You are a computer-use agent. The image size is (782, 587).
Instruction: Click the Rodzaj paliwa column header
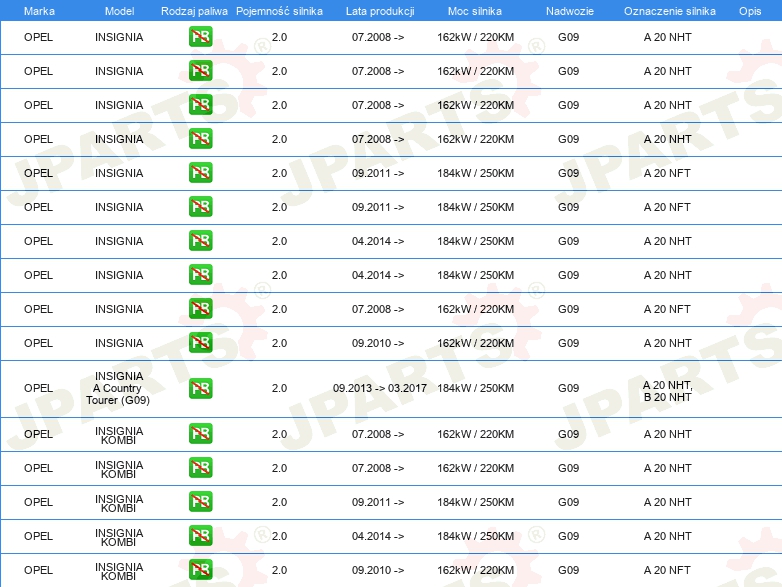pos(194,10)
